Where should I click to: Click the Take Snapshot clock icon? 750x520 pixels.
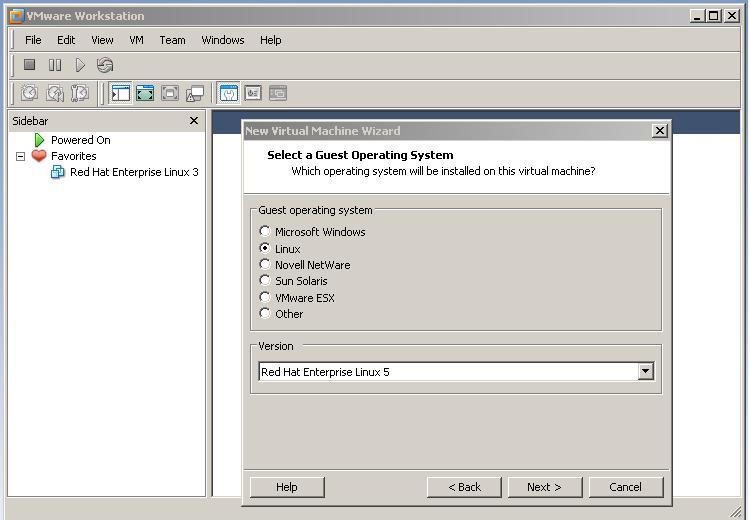pos(30,93)
